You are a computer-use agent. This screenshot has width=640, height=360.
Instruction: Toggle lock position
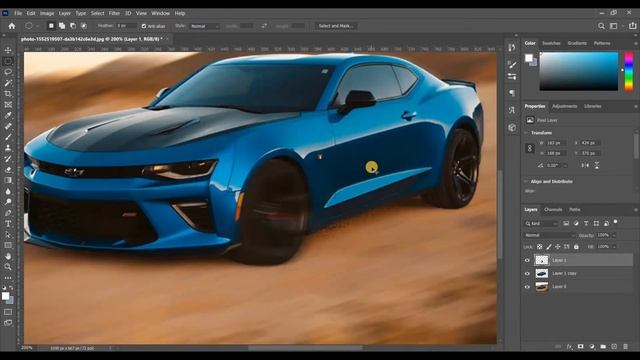pyautogui.click(x=558, y=247)
